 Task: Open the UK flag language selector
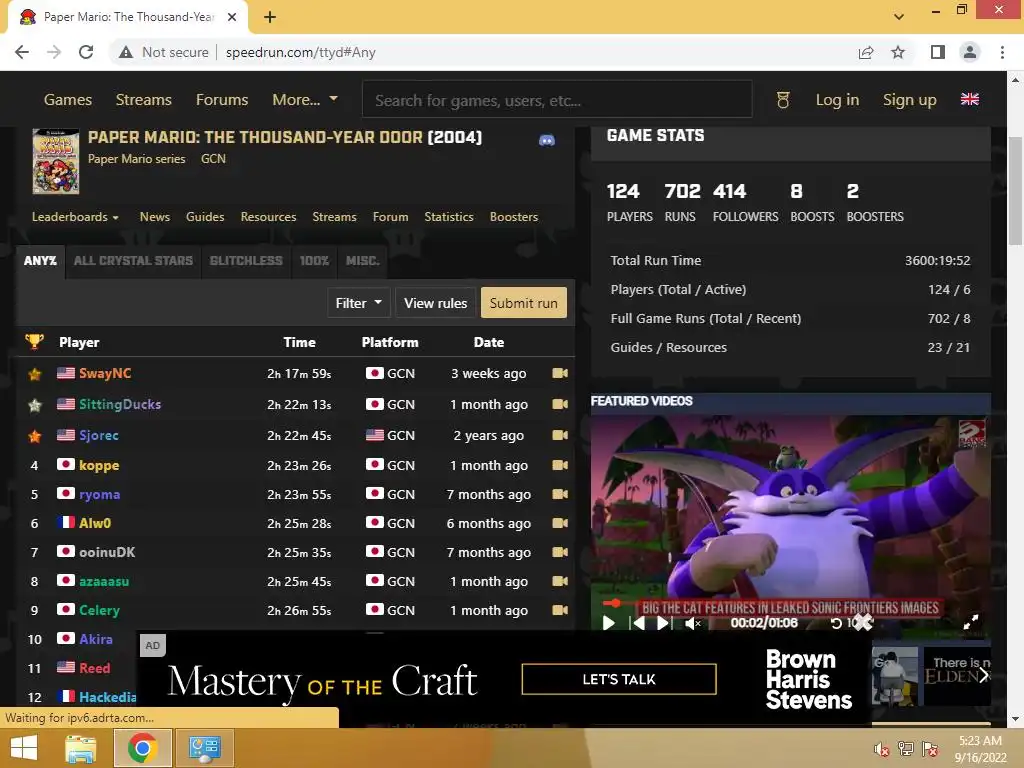coord(970,99)
